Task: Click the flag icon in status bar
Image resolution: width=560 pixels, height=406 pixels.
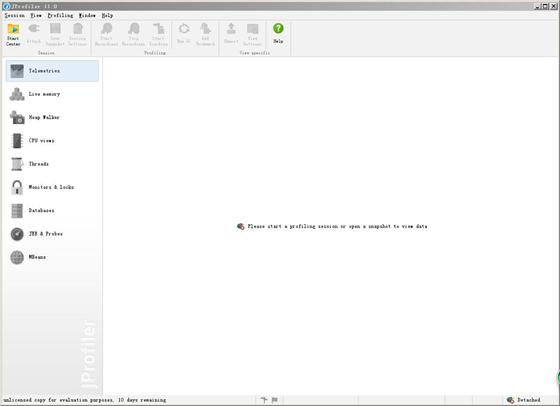Action: coord(275,400)
